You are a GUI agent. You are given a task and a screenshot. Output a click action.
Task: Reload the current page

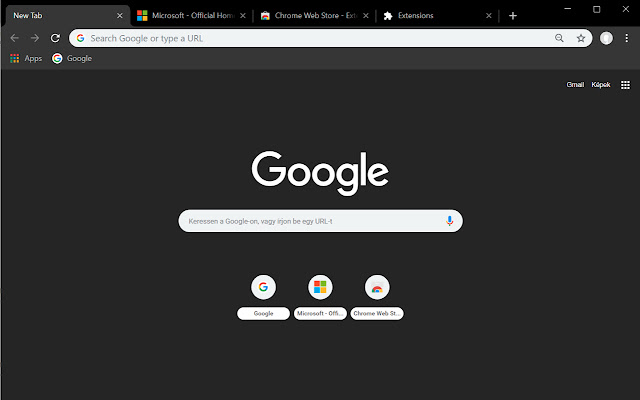click(x=55, y=38)
